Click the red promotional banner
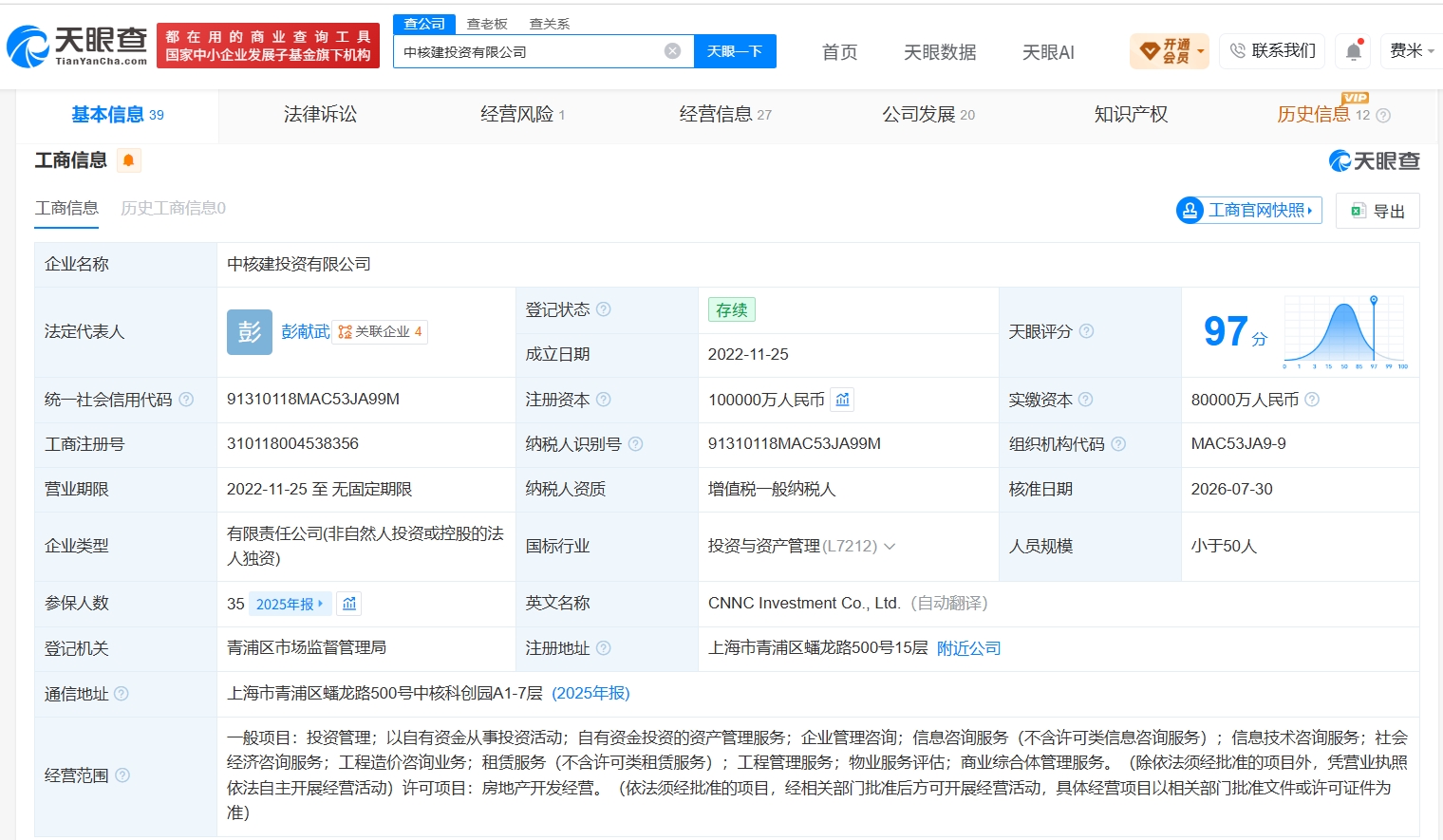The width and height of the screenshot is (1443, 840). (x=268, y=46)
